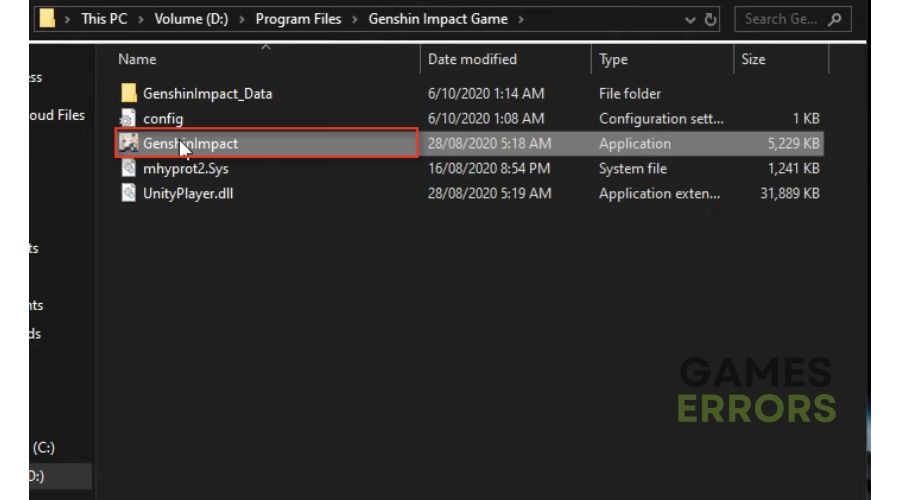The width and height of the screenshot is (900, 500).
Task: Select the GenshinImpact_Data file name
Action: pyautogui.click(x=207, y=94)
